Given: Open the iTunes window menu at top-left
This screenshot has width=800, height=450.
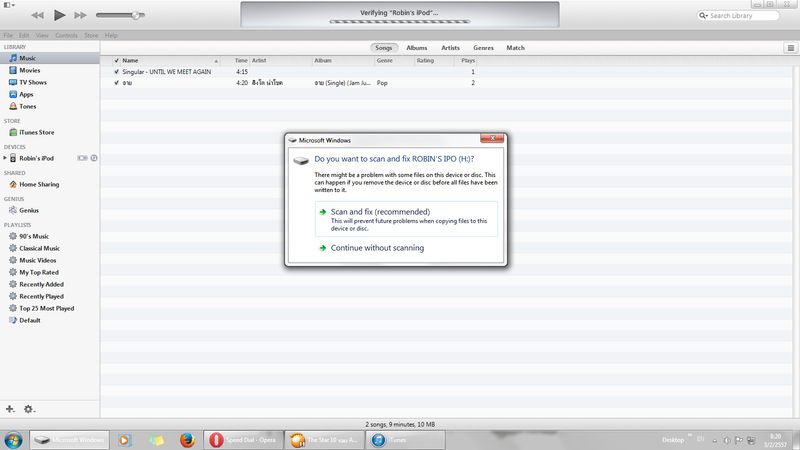Looking at the screenshot, I should [x=9, y=5].
